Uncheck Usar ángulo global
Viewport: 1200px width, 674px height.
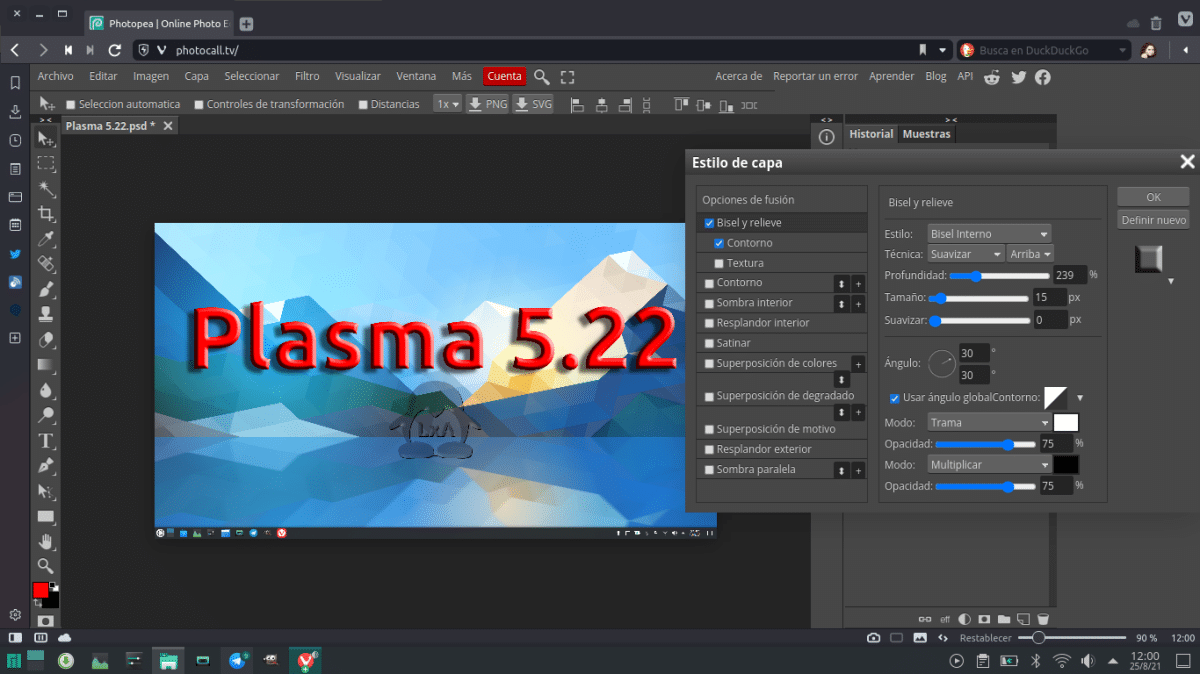(894, 398)
